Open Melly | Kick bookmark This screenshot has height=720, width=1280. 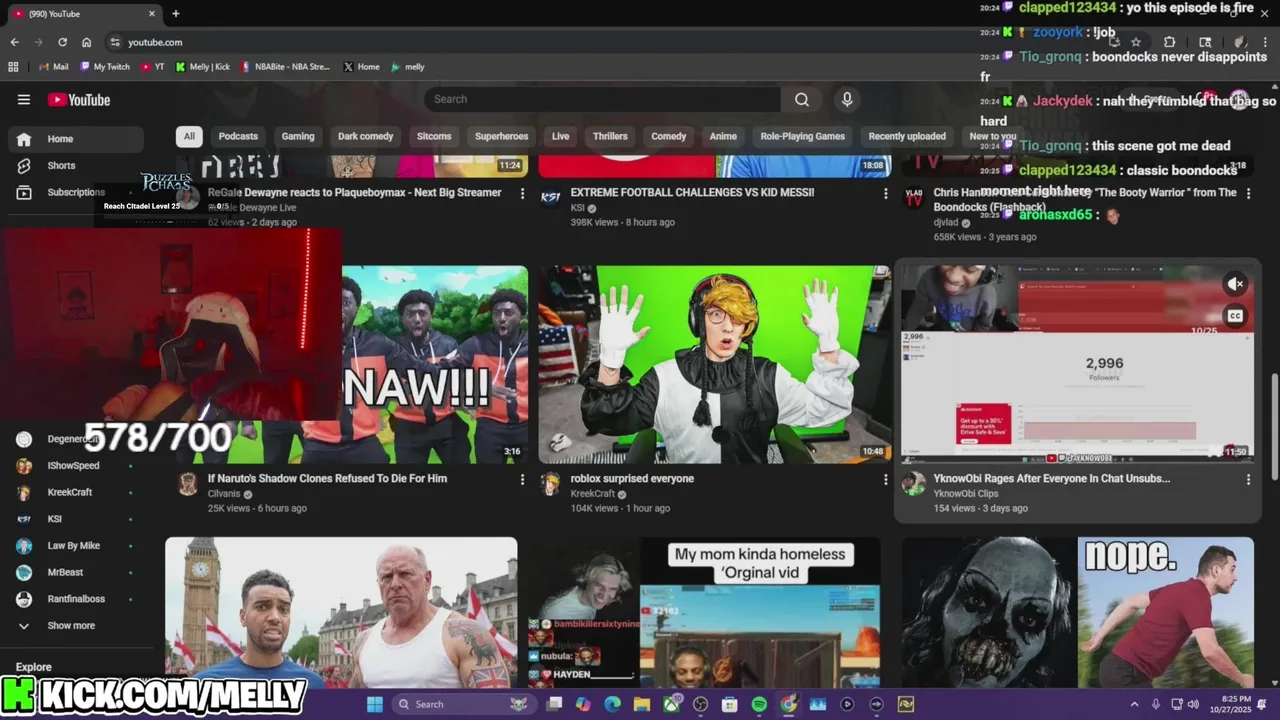[203, 67]
